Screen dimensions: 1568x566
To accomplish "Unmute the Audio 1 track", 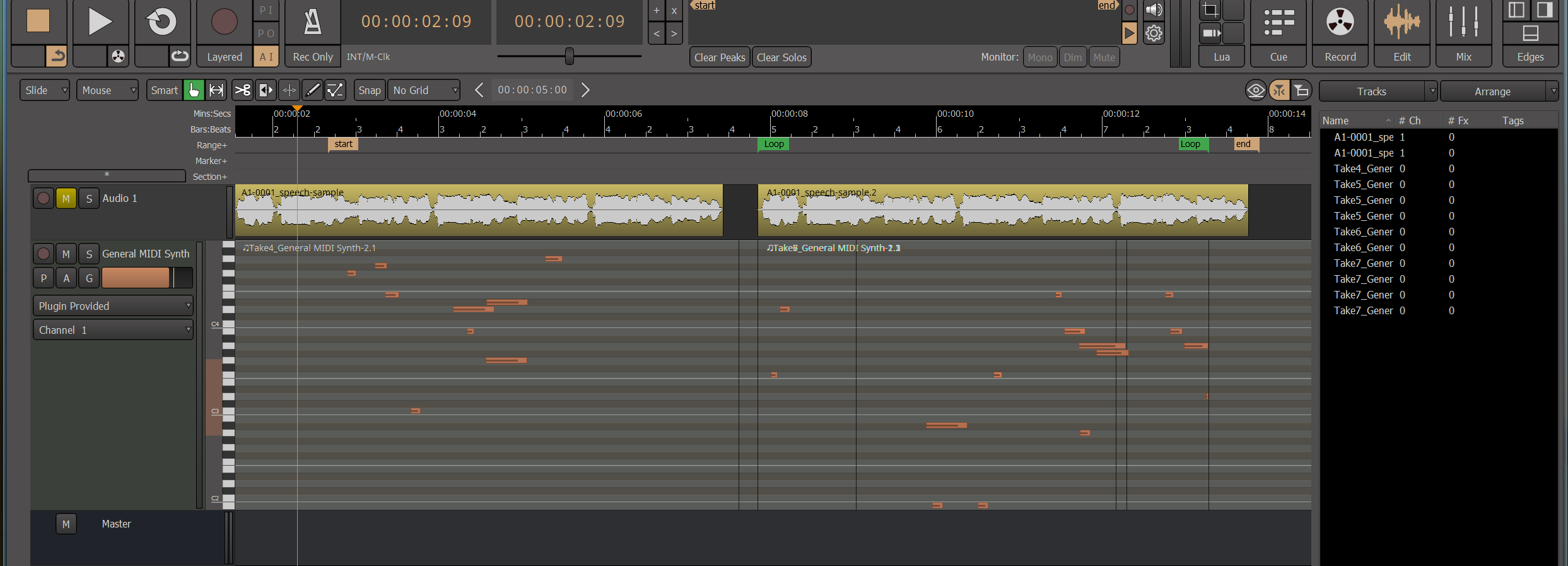I will tap(66, 198).
